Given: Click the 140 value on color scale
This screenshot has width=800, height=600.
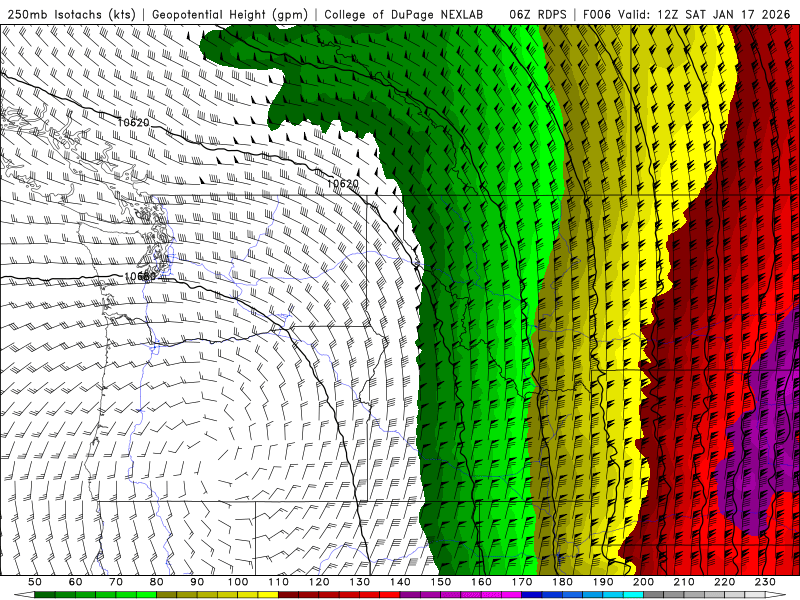Looking at the screenshot, I should [401, 582].
